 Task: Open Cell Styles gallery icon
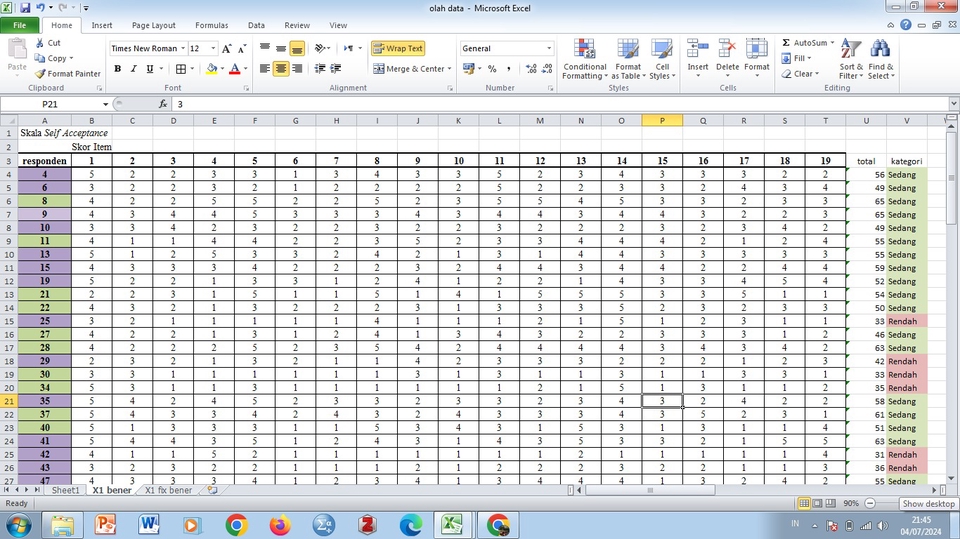pos(662,50)
